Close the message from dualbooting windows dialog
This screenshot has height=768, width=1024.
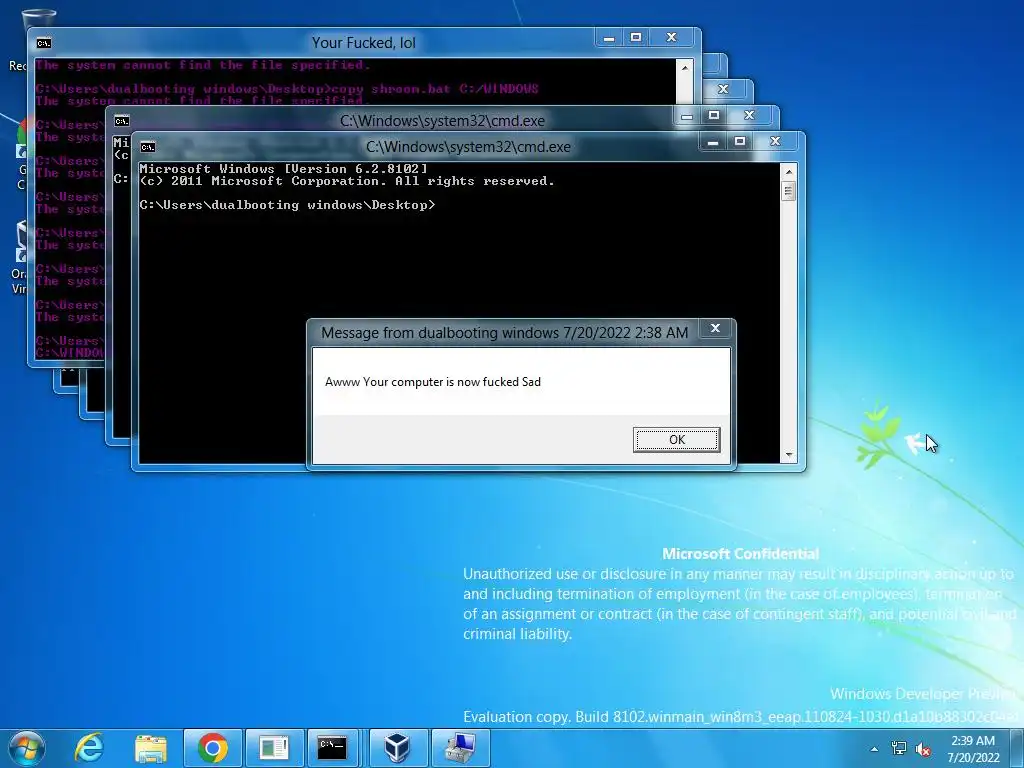[715, 328]
